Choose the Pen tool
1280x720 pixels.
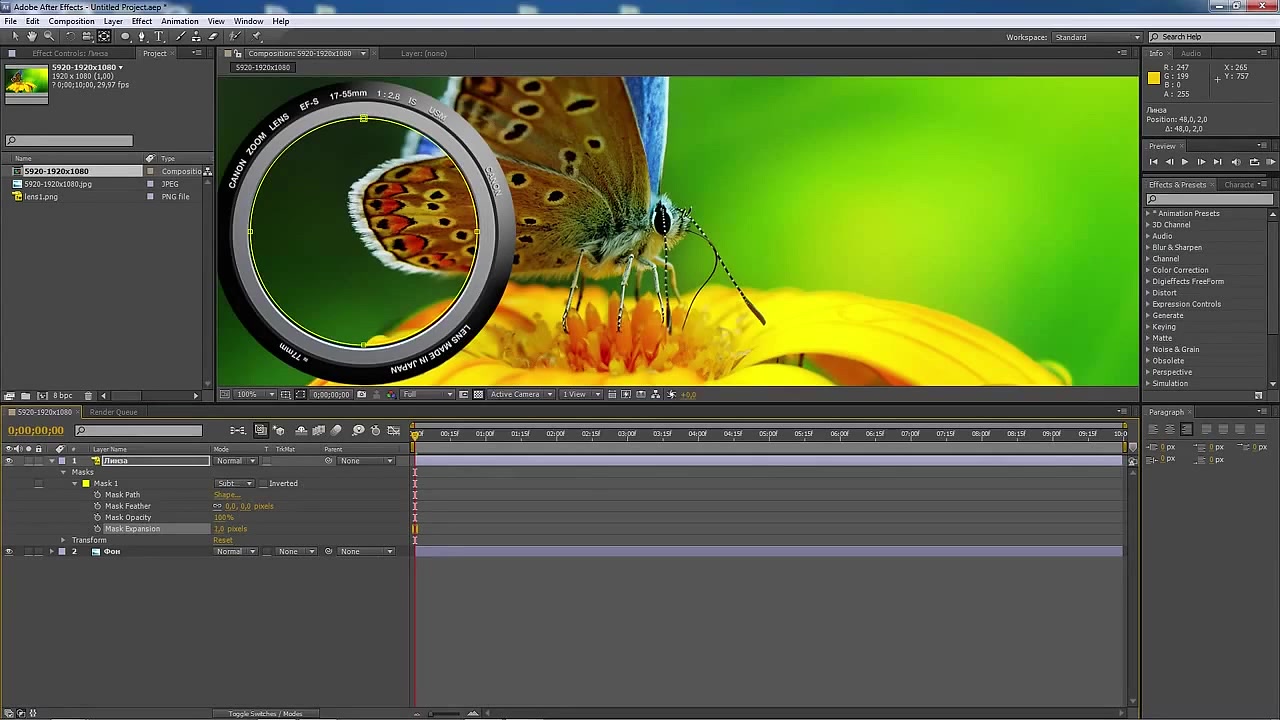coord(141,36)
